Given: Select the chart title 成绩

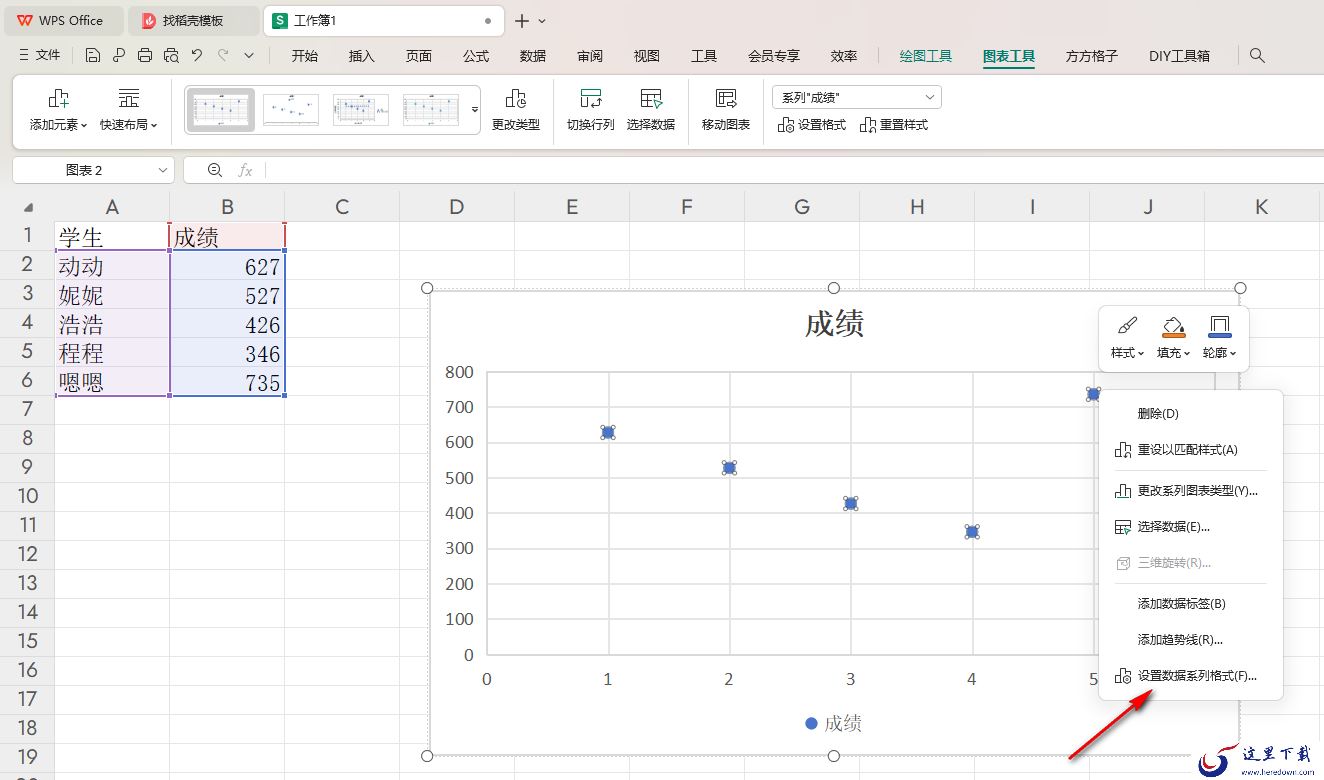Looking at the screenshot, I should 834,324.
